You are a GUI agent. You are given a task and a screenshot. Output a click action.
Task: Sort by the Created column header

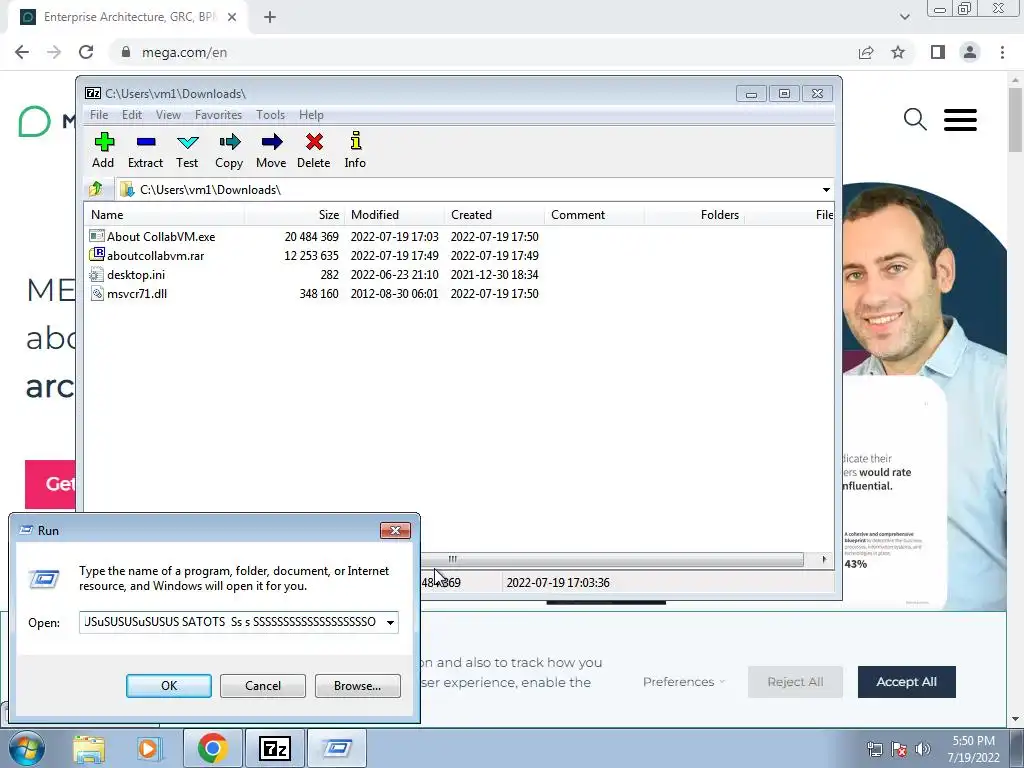click(494, 215)
